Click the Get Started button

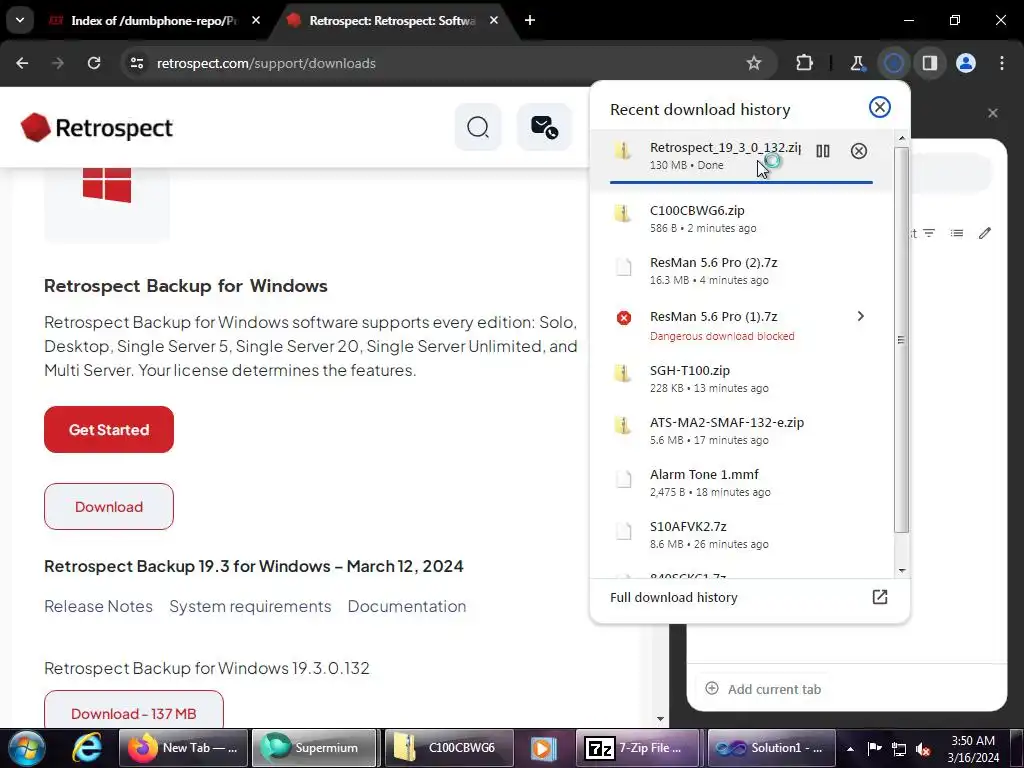pos(109,430)
